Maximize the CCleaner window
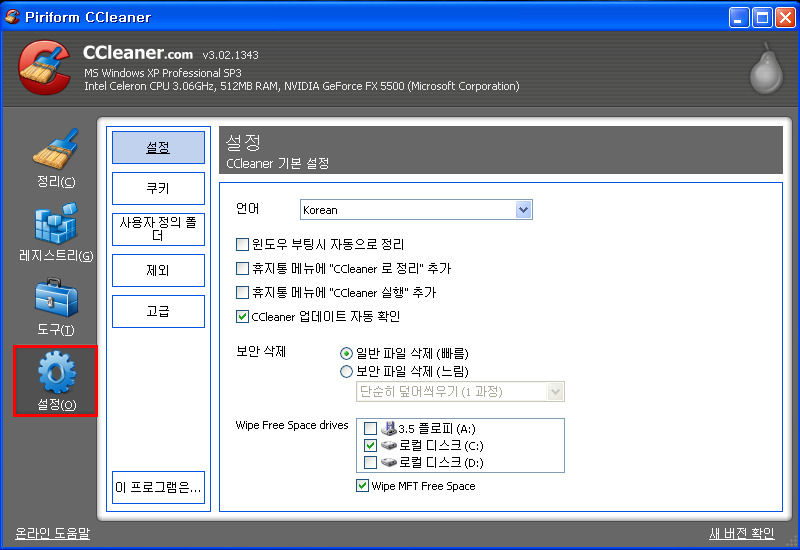The width and height of the screenshot is (800, 550). point(762,18)
